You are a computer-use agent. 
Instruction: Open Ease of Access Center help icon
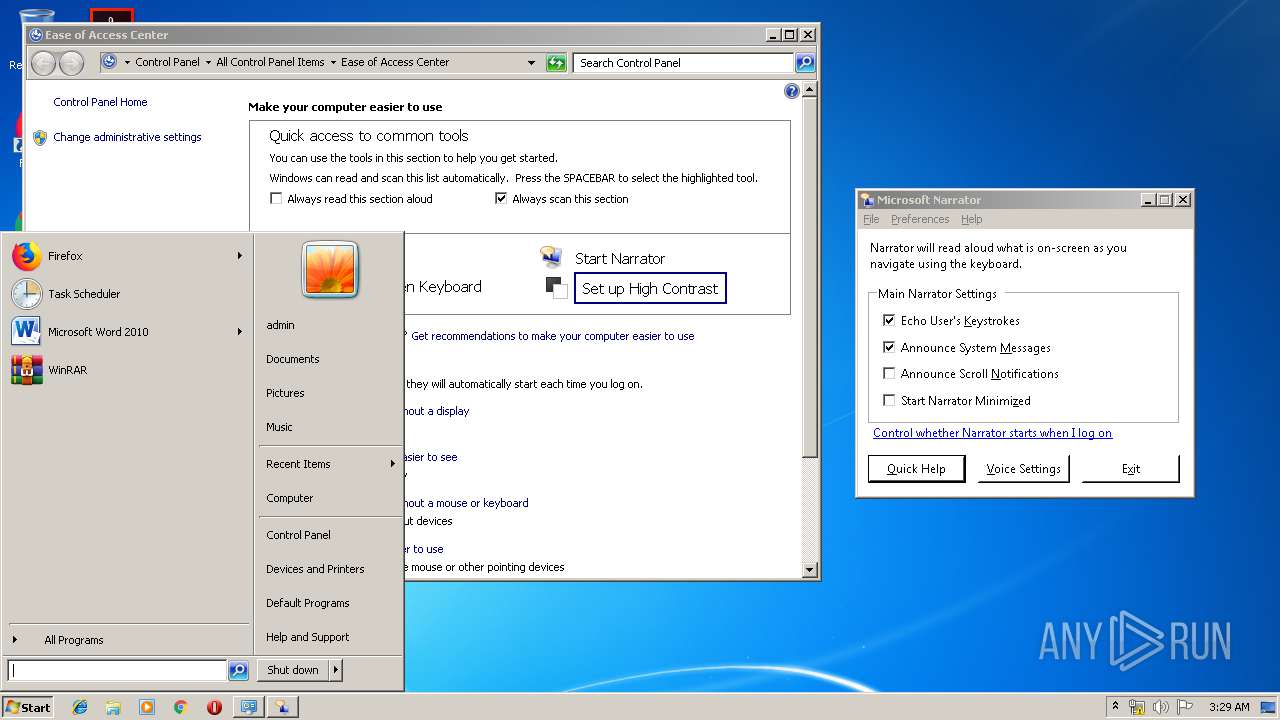click(x=792, y=91)
